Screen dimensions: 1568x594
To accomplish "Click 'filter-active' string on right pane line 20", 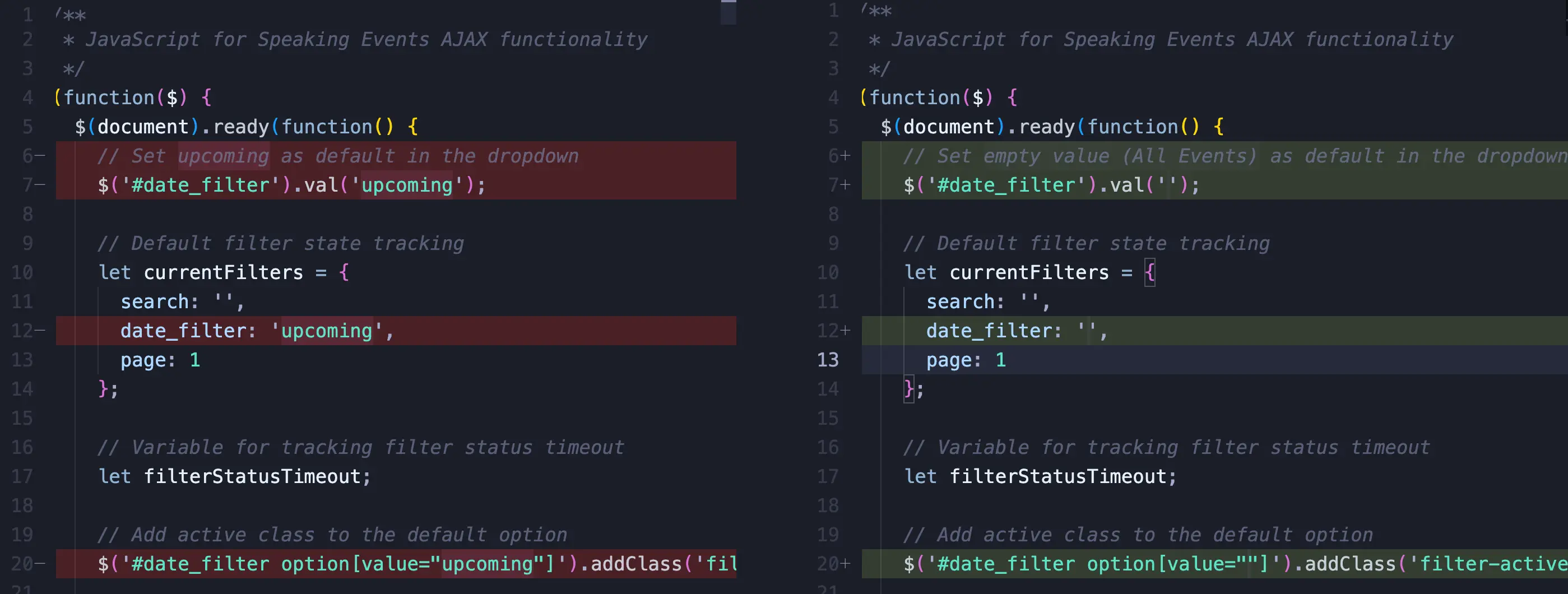I will 1493,564.
